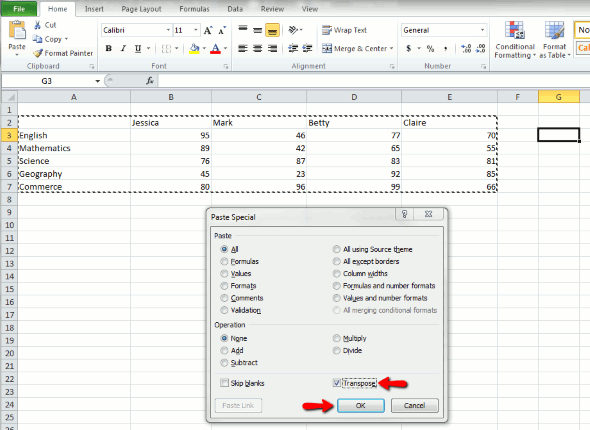Viewport: 590px width, 430px height.
Task: Open Copy dropdown arrow
Action: 66,39
